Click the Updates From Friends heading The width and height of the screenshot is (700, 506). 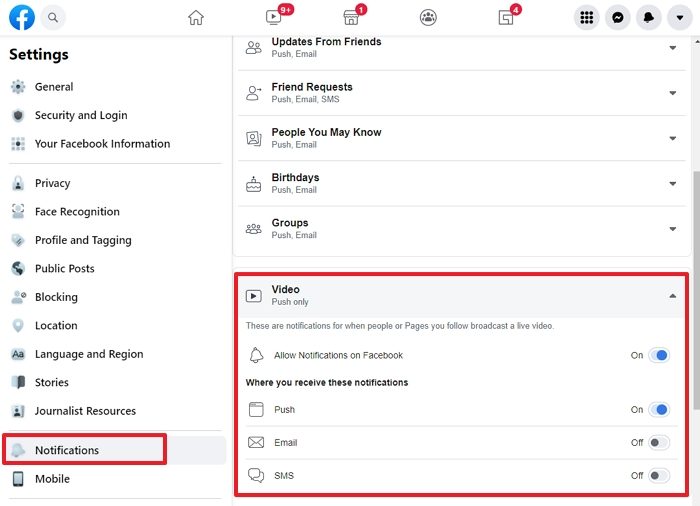point(326,42)
